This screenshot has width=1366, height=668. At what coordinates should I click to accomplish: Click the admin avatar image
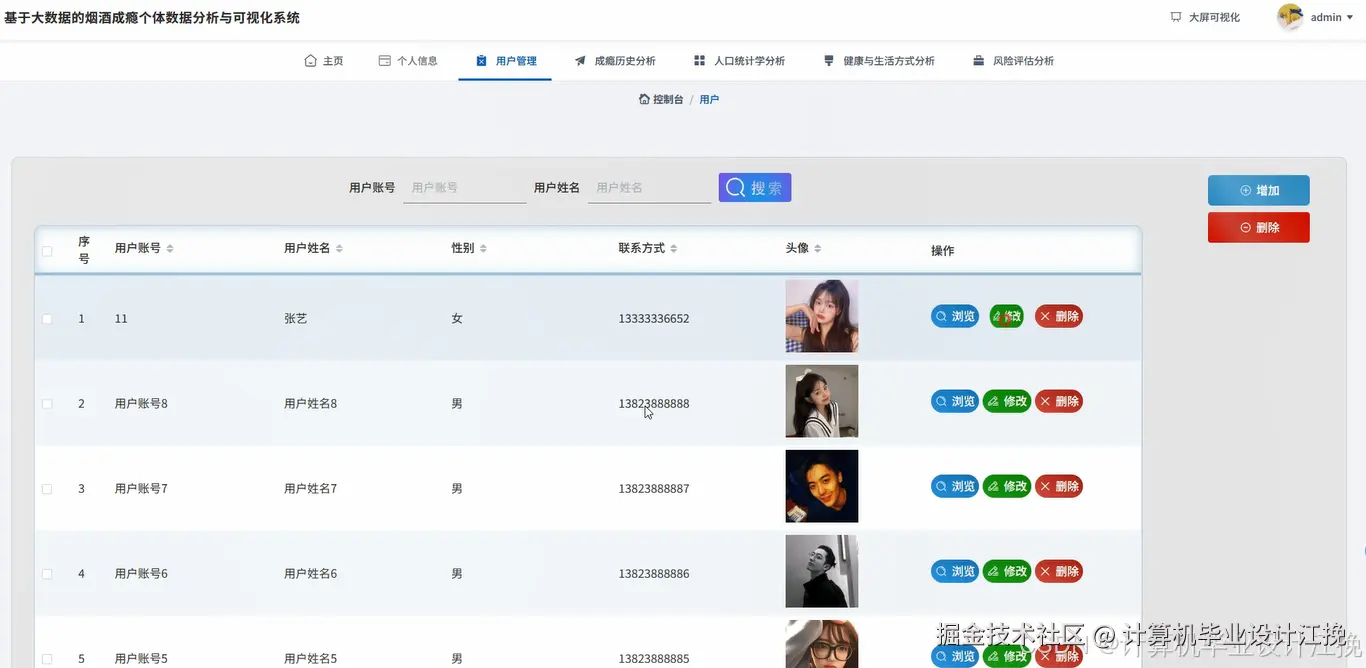[x=1290, y=17]
